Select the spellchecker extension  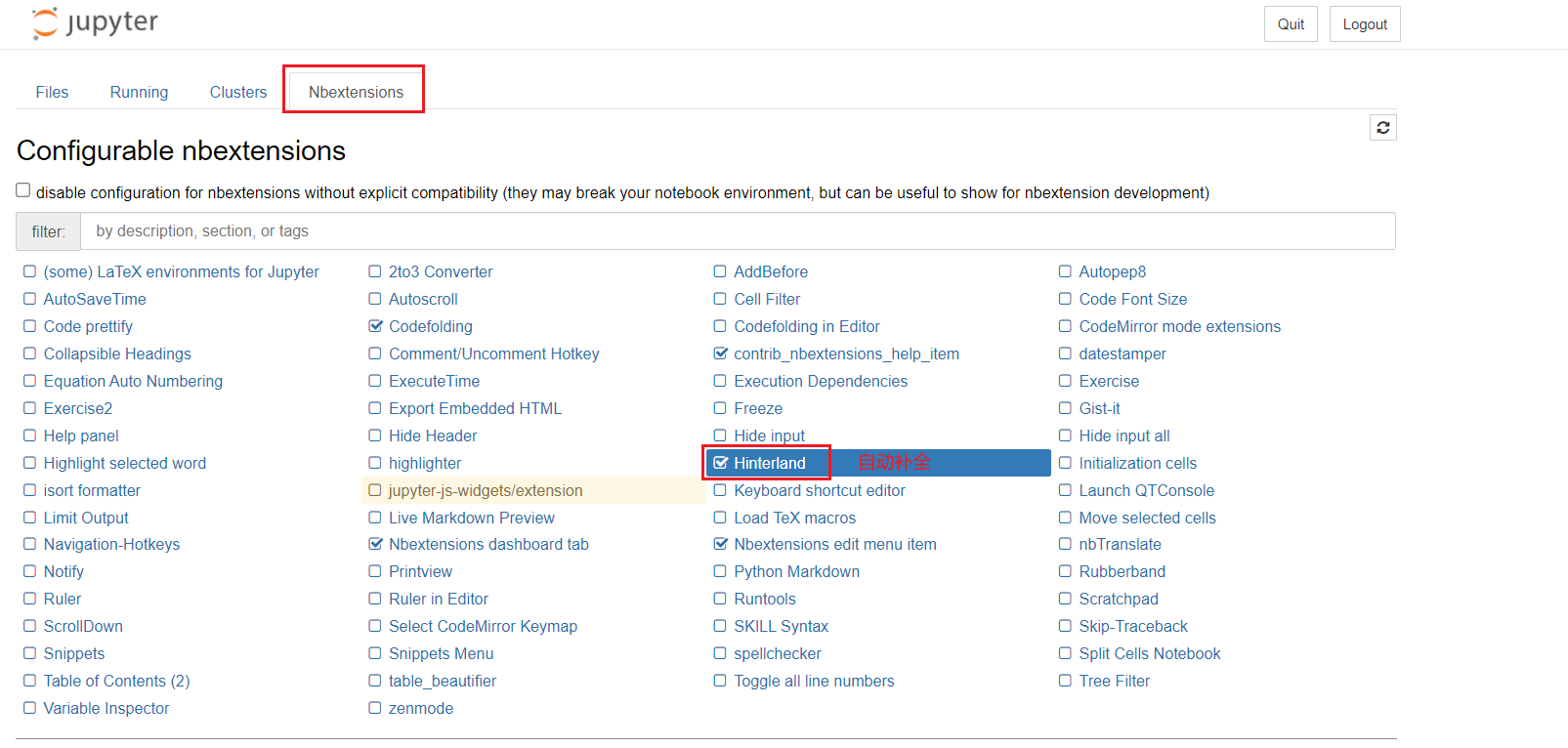778,653
